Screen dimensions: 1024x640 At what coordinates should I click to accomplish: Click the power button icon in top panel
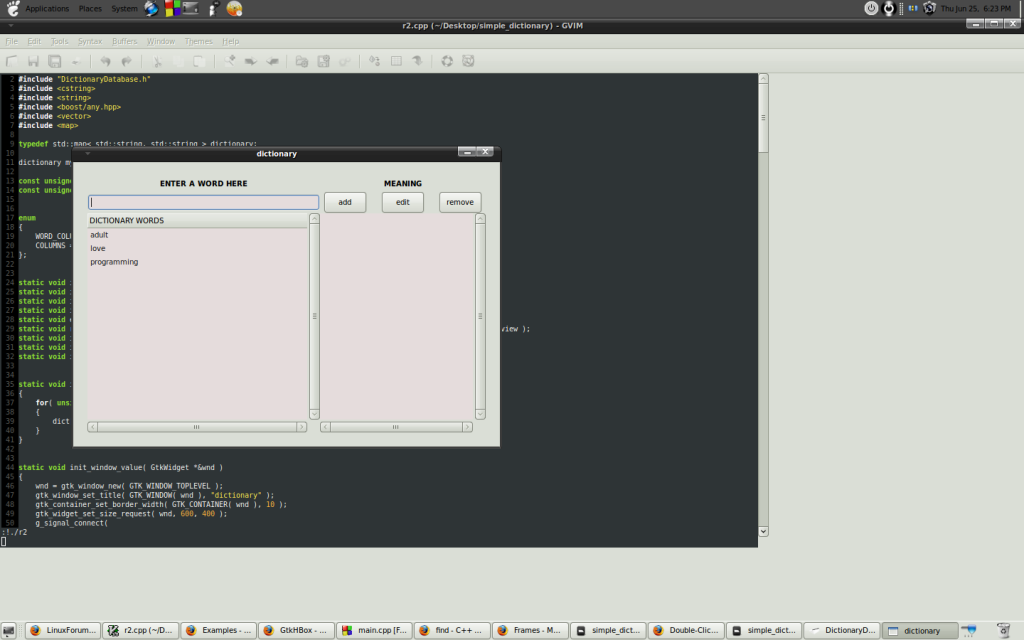tap(871, 8)
